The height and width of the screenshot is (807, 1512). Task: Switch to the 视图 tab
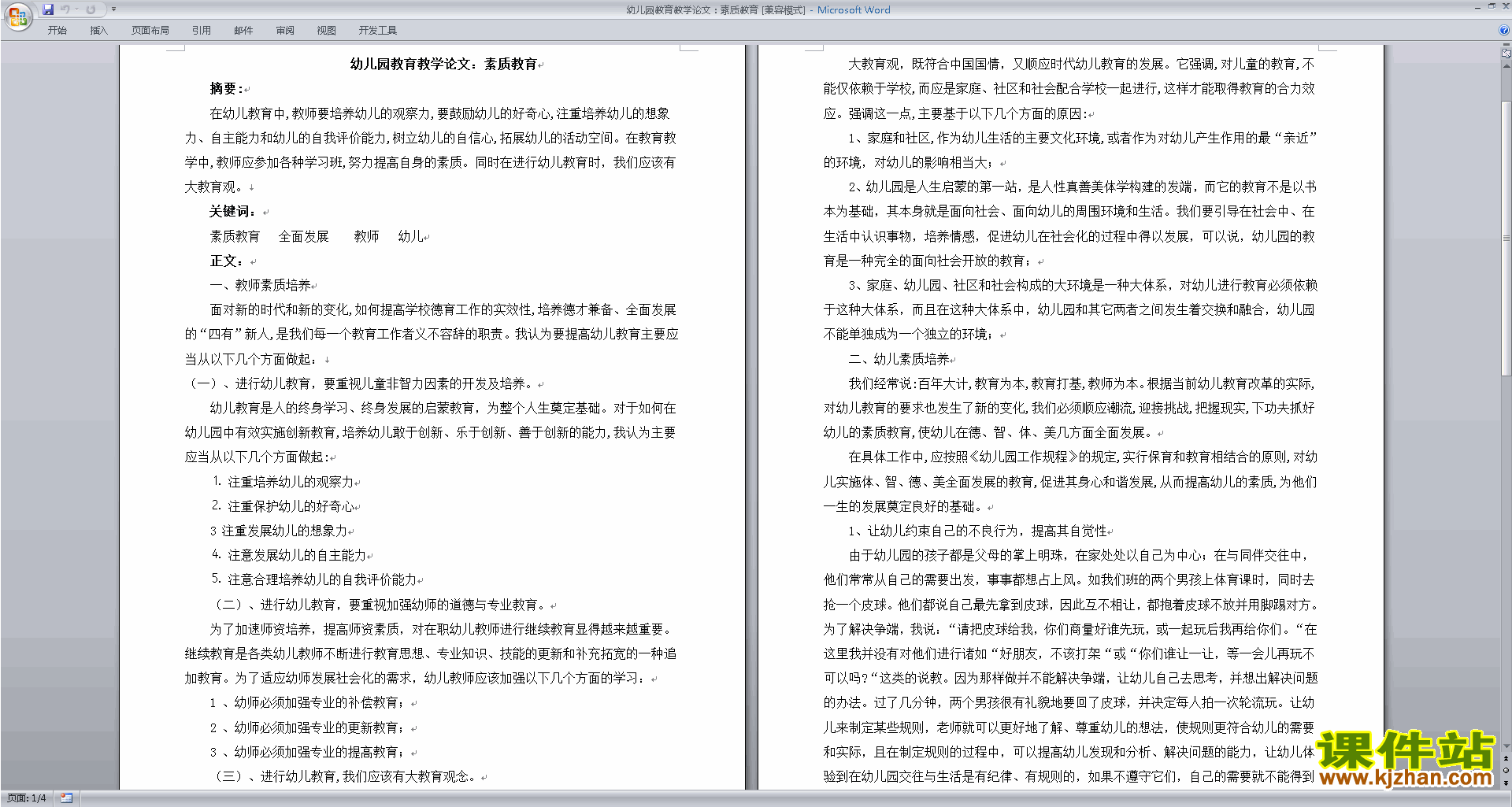(x=327, y=31)
